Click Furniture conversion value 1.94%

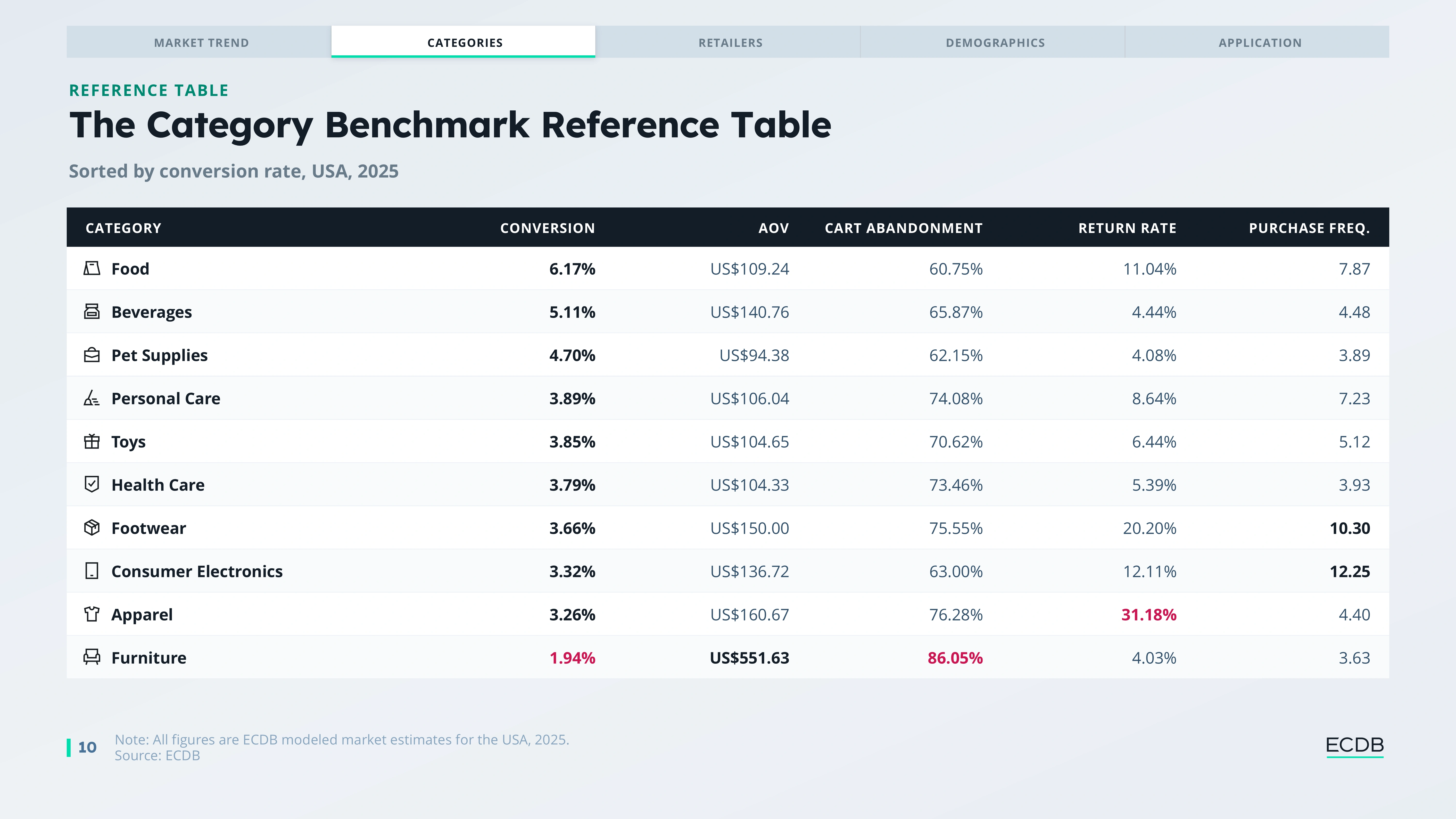572,658
